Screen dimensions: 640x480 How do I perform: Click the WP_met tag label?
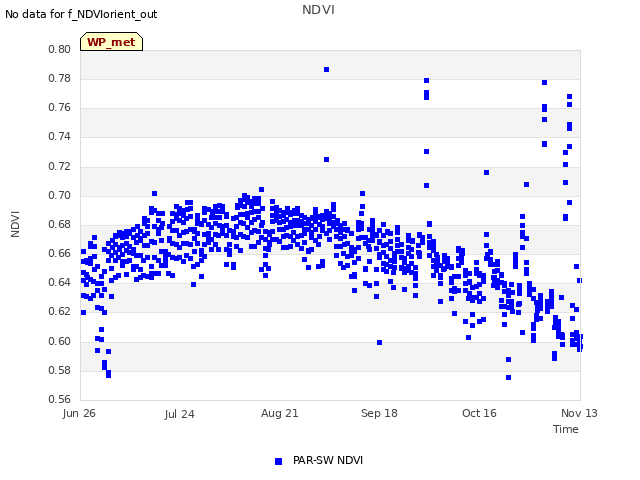coord(111,42)
